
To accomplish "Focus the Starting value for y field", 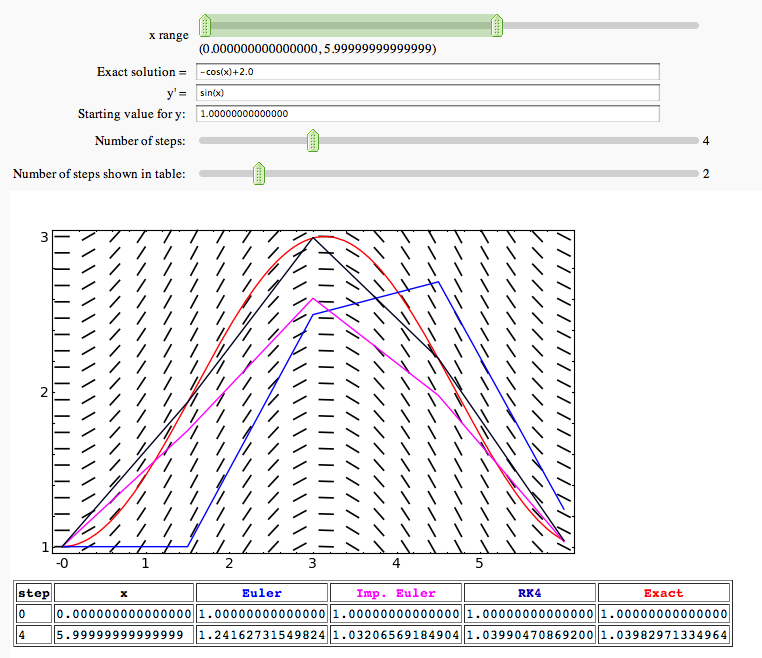I will click(428, 114).
